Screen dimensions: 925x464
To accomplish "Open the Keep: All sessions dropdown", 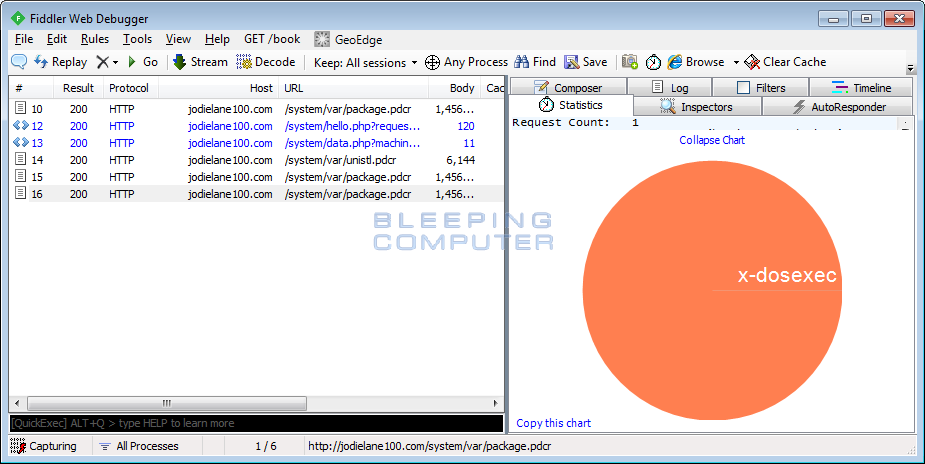I will (365, 62).
